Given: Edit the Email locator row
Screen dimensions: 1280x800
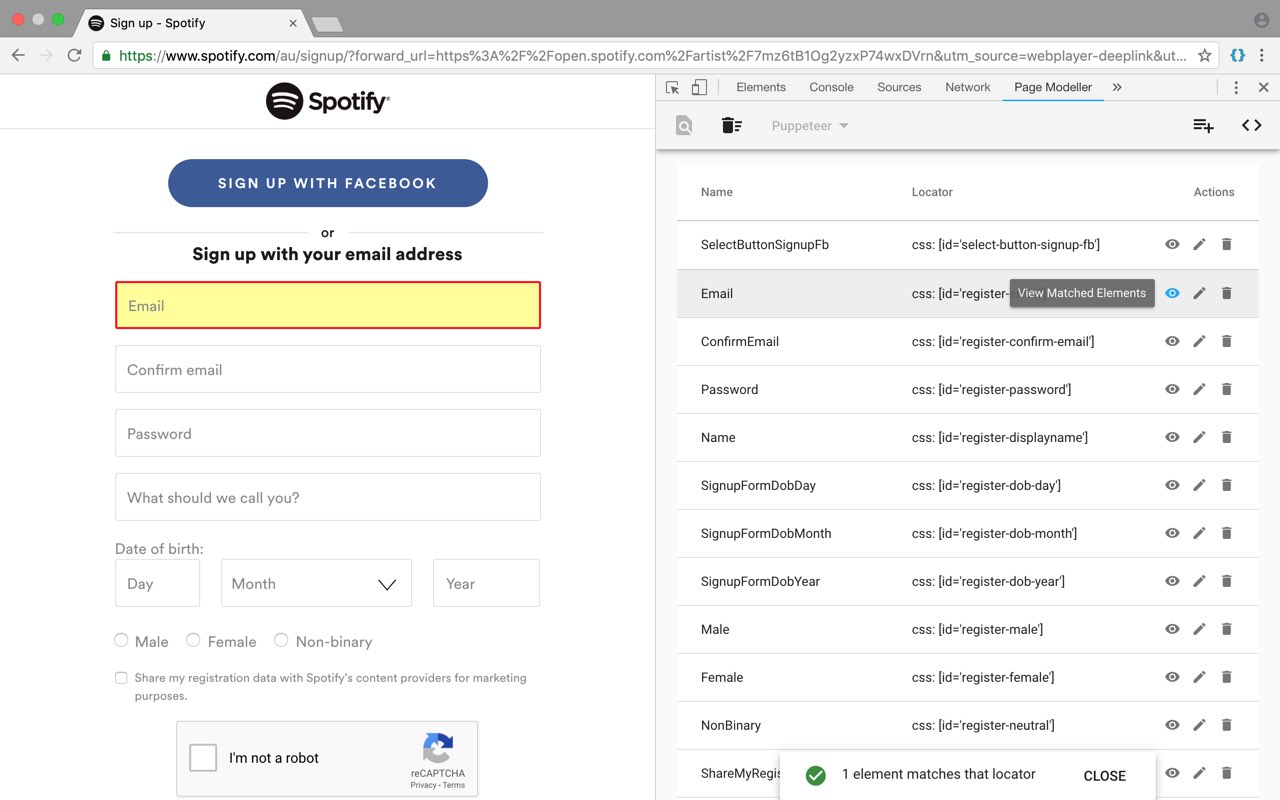Looking at the screenshot, I should [1199, 293].
